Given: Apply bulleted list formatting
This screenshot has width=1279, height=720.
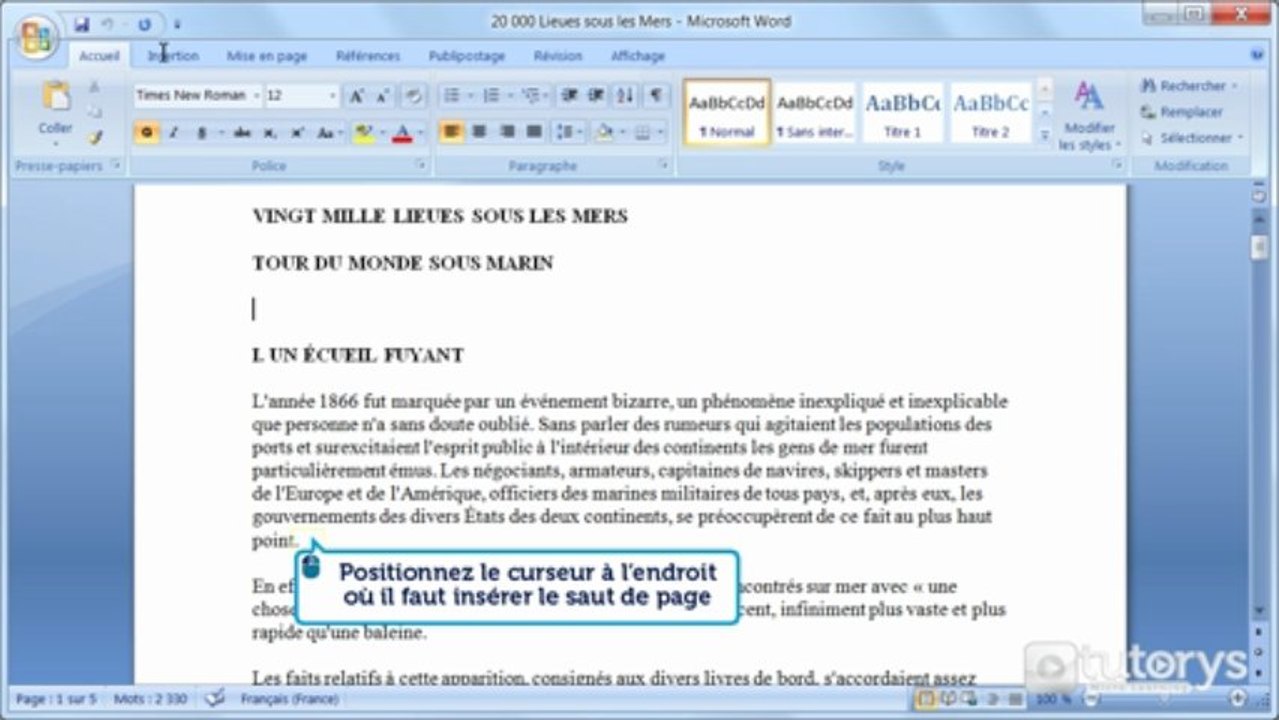Looking at the screenshot, I should point(452,95).
